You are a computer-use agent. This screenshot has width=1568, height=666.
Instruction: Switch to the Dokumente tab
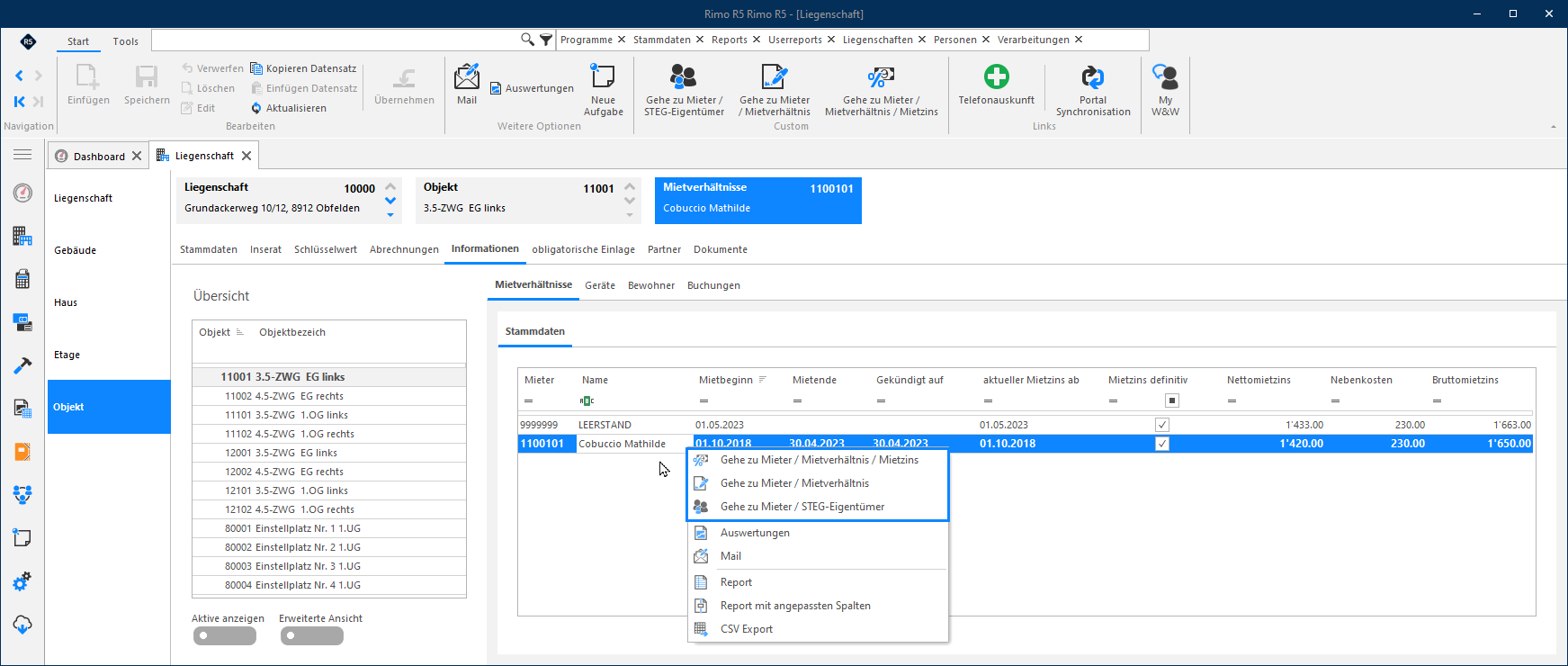tap(721, 249)
